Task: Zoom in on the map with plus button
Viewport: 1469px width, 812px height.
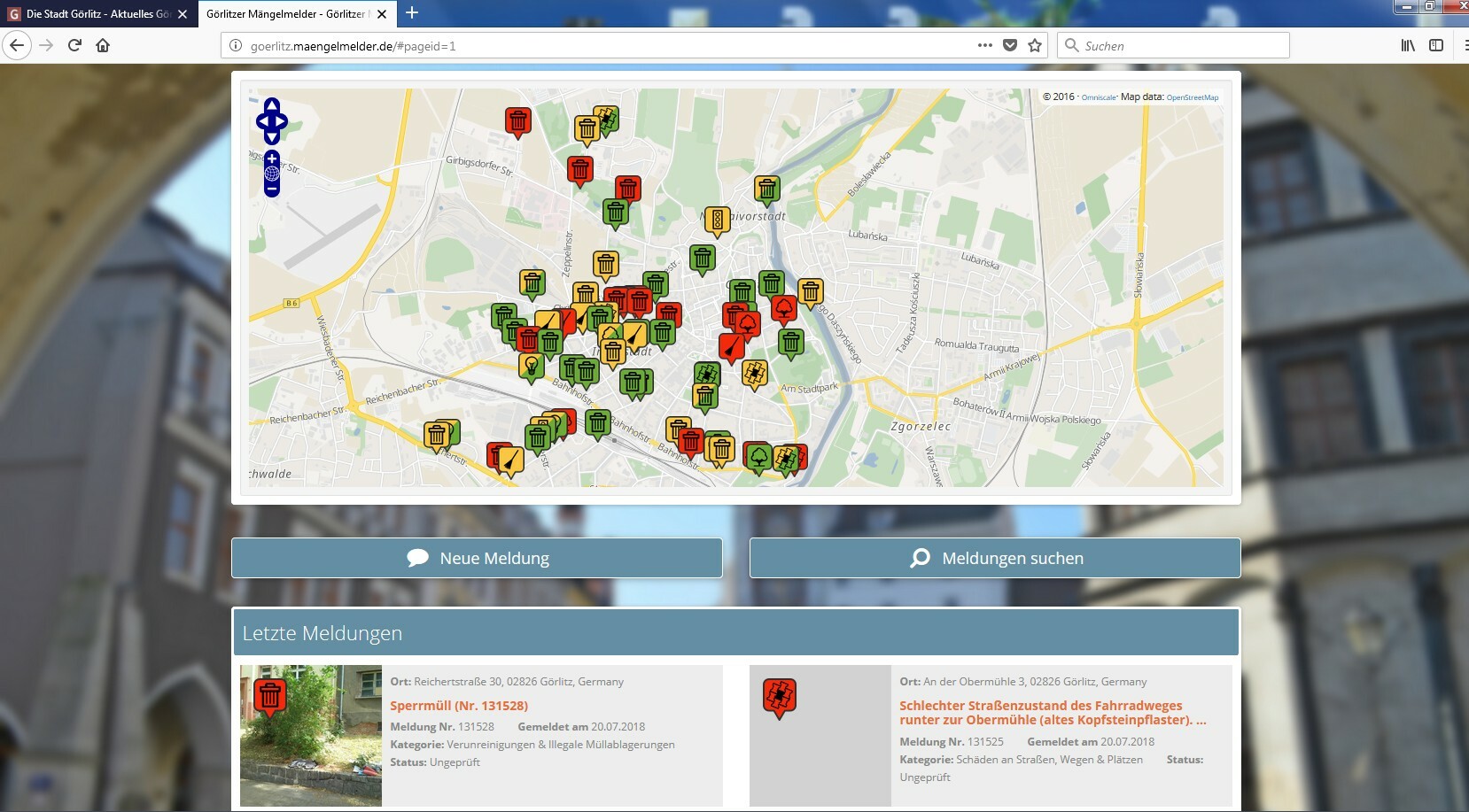Action: (x=272, y=158)
